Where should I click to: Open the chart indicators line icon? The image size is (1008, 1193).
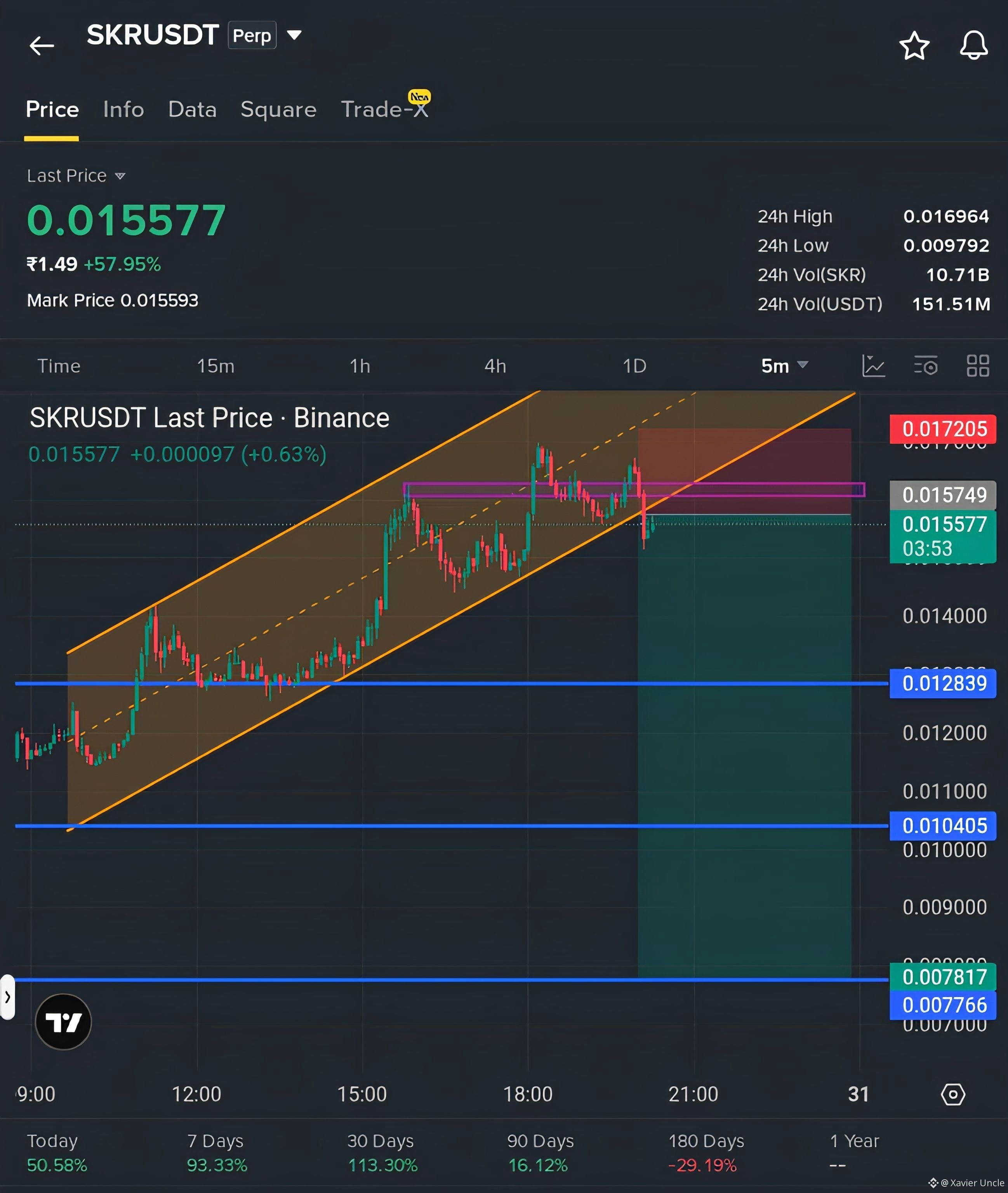[873, 366]
